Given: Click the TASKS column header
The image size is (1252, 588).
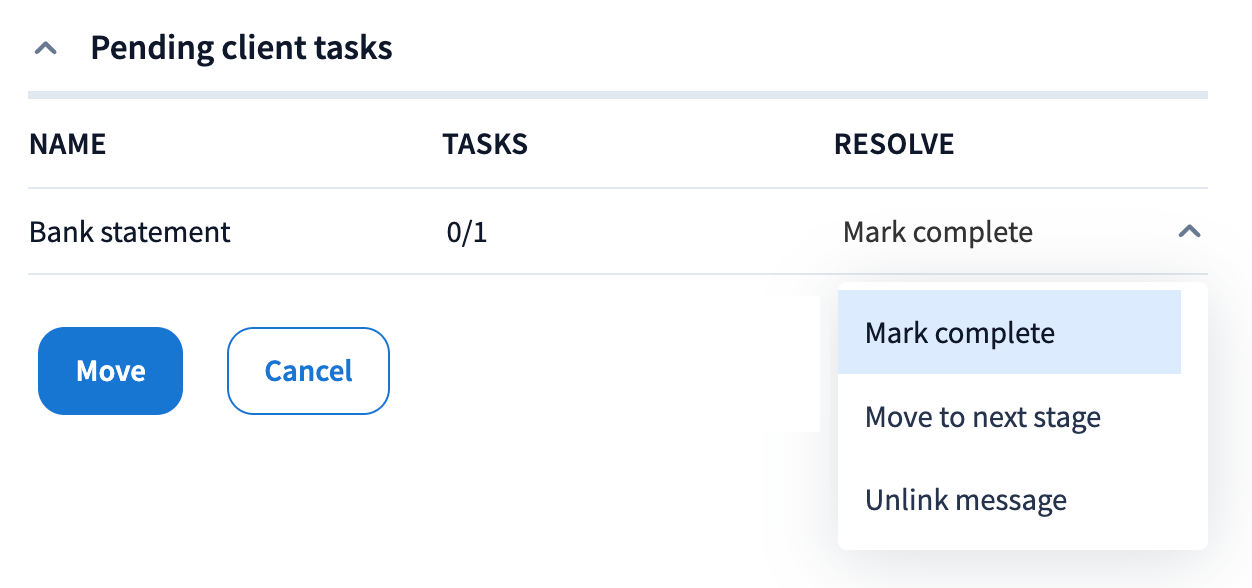Looking at the screenshot, I should [x=485, y=144].
